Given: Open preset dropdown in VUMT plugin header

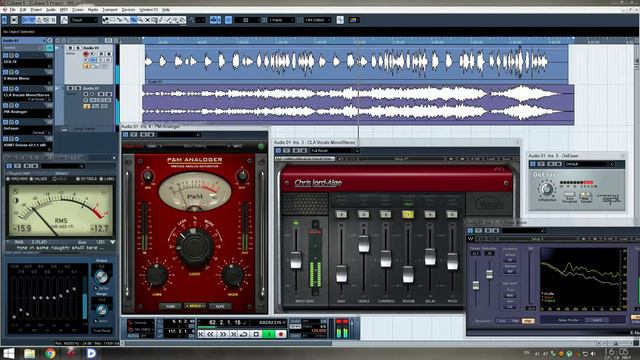Looking at the screenshot, I should [62, 166].
